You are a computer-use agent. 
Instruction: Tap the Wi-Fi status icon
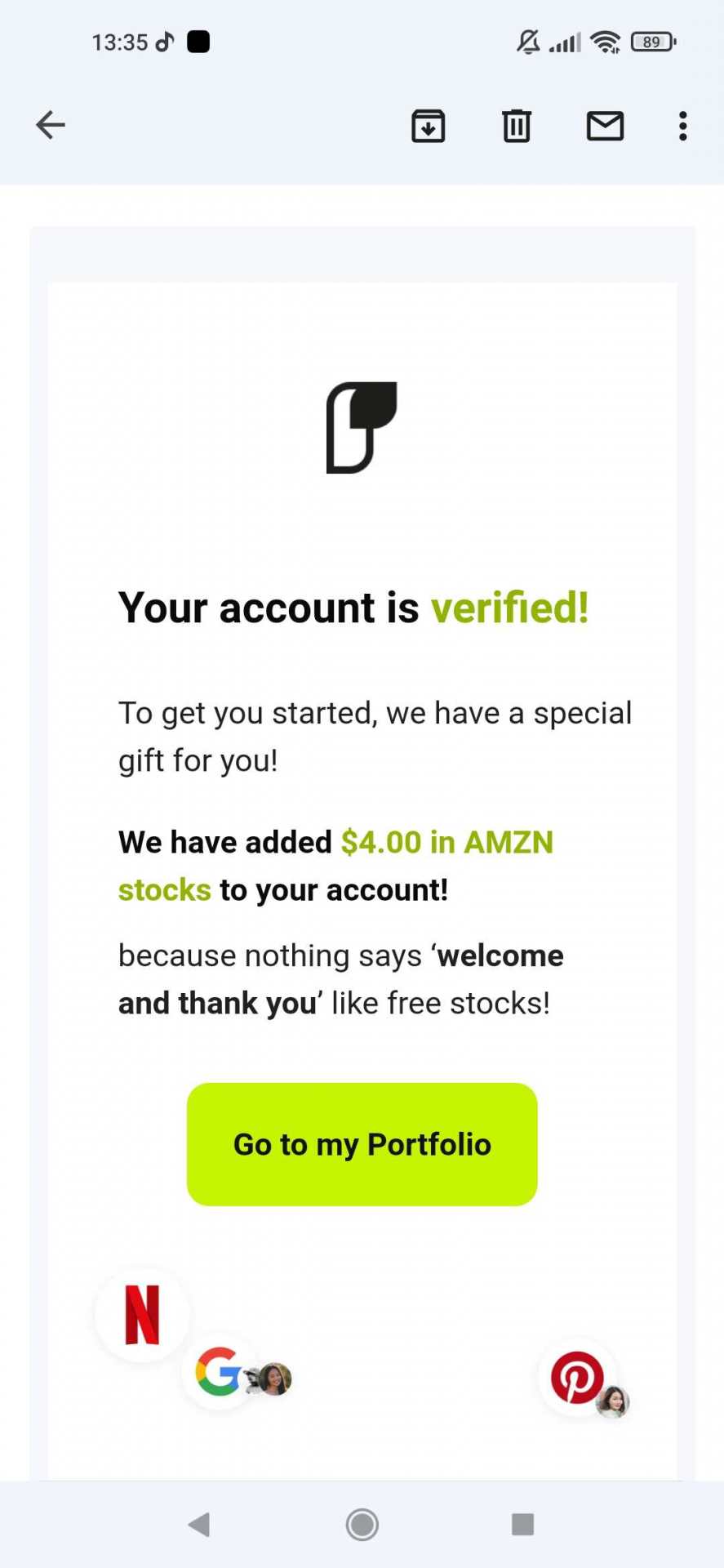[x=605, y=42]
